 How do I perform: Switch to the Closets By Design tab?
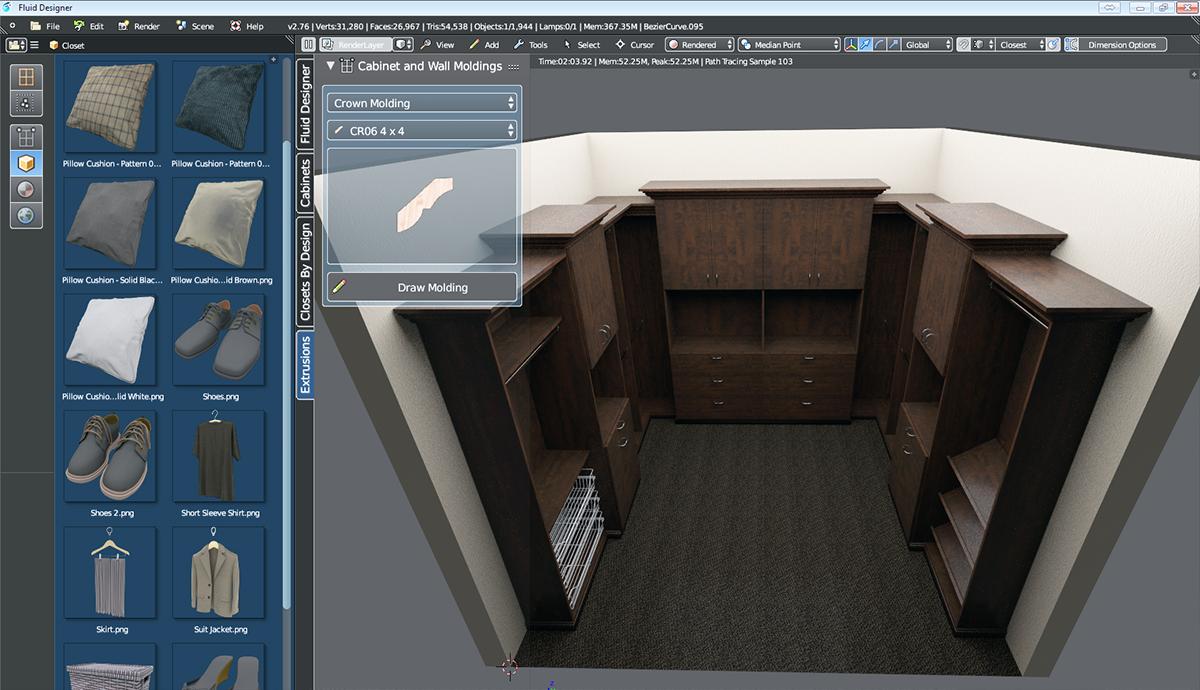coord(306,271)
